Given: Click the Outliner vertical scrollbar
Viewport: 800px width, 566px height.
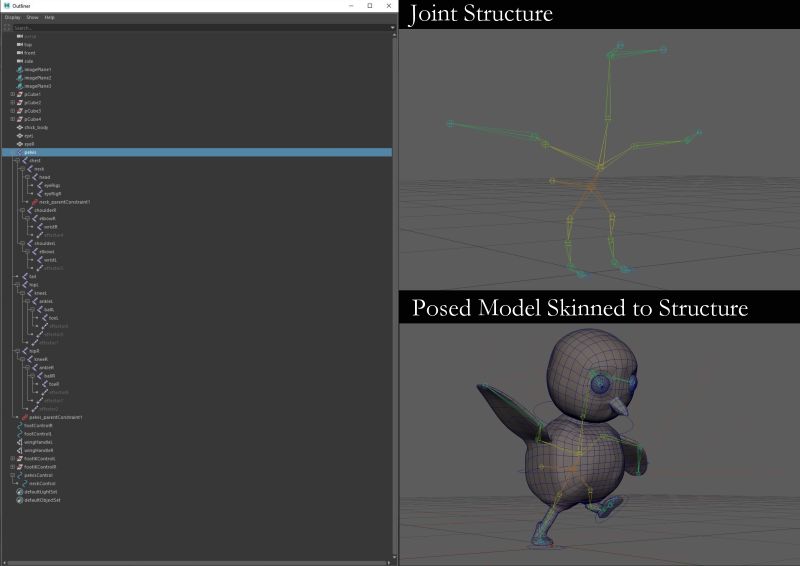Looking at the screenshot, I should 393,296.
